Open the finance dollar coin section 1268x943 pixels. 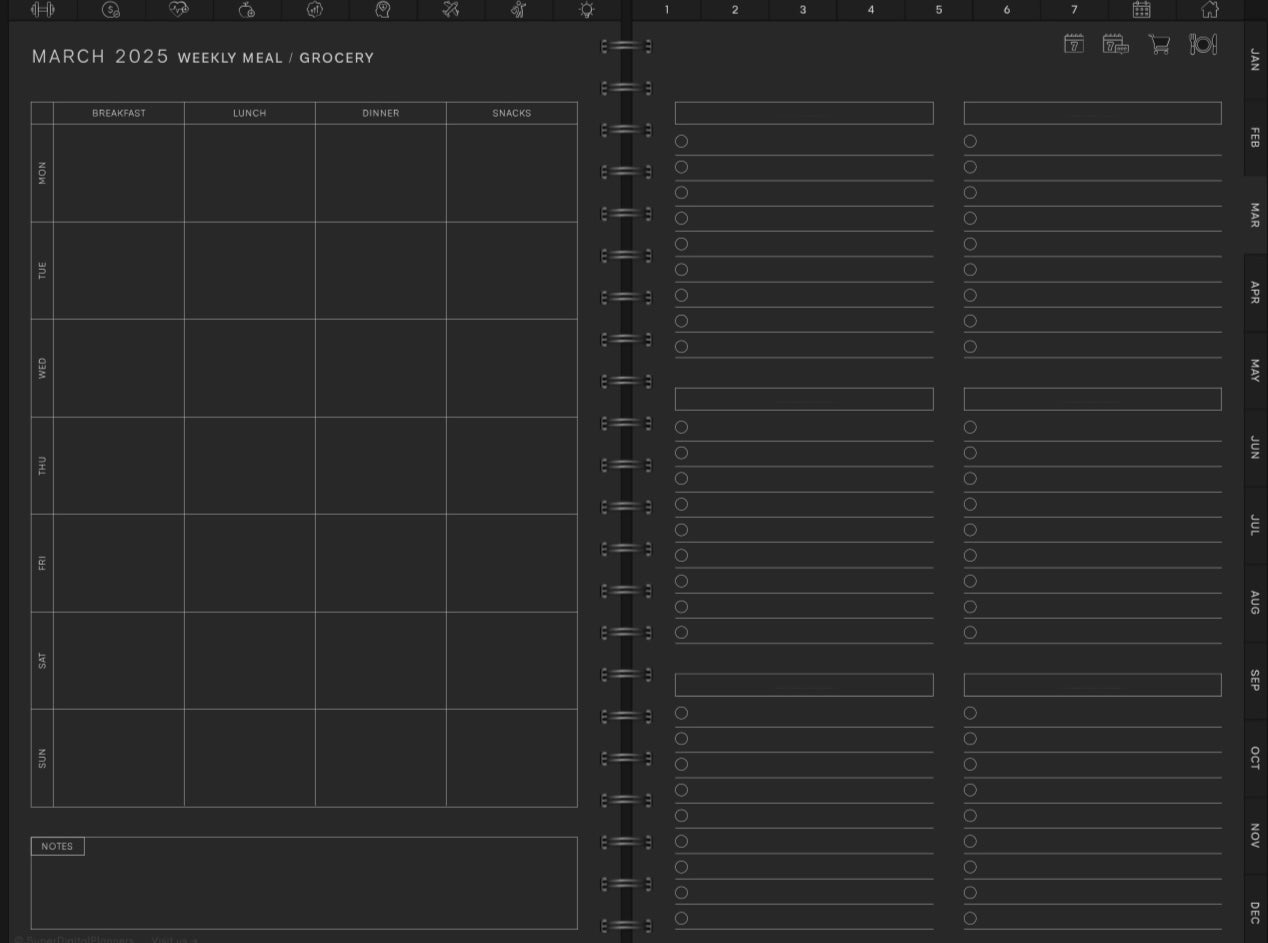pos(111,10)
